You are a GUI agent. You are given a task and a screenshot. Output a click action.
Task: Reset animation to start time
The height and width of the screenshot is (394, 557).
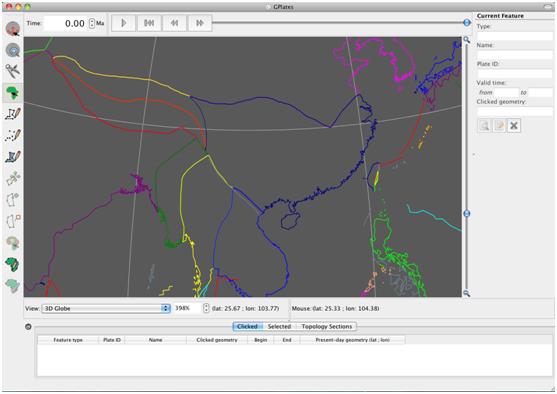coord(149,23)
